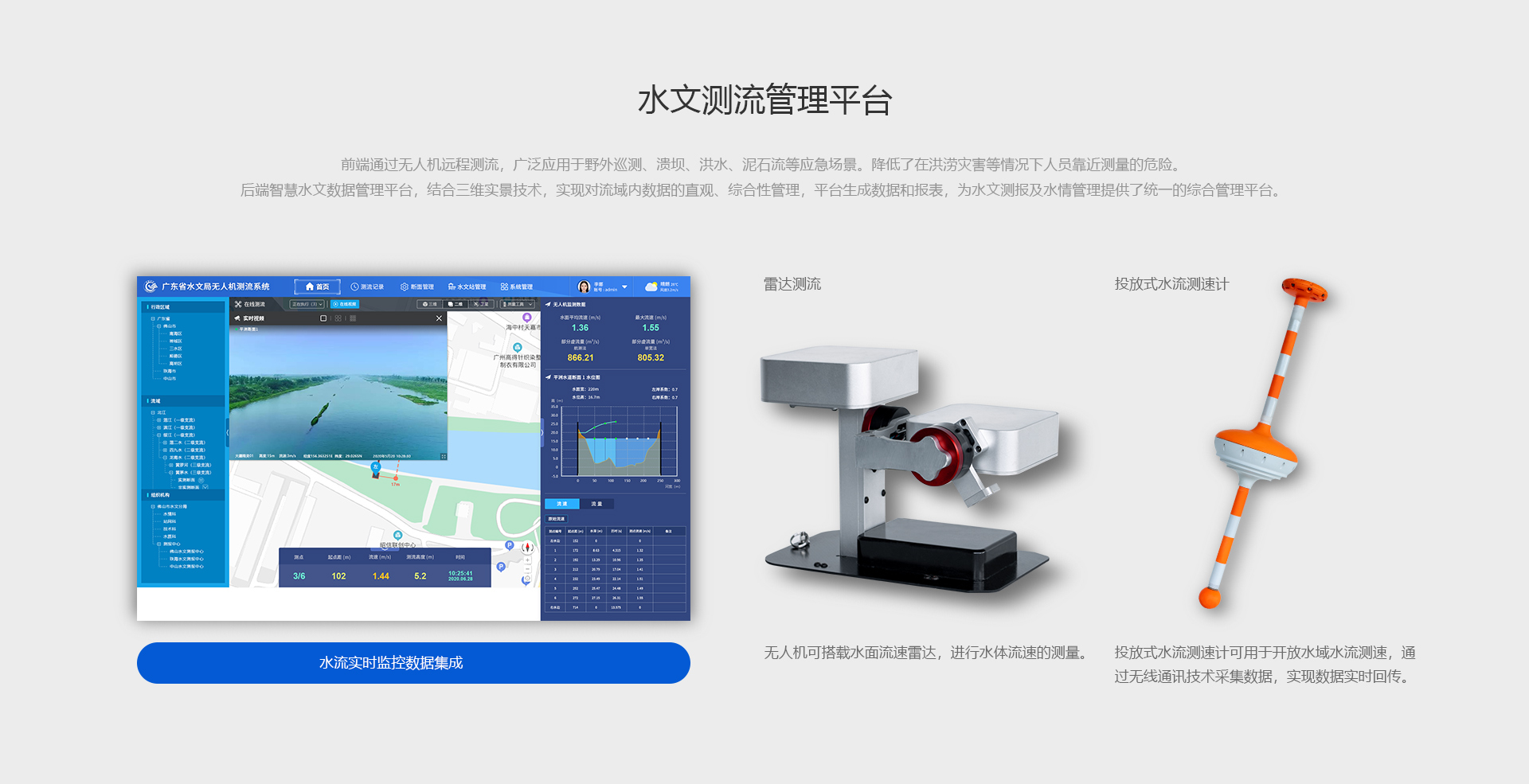Click the map zoom-in plus icon
Screen dimensions: 1529x784
pyautogui.click(x=527, y=560)
